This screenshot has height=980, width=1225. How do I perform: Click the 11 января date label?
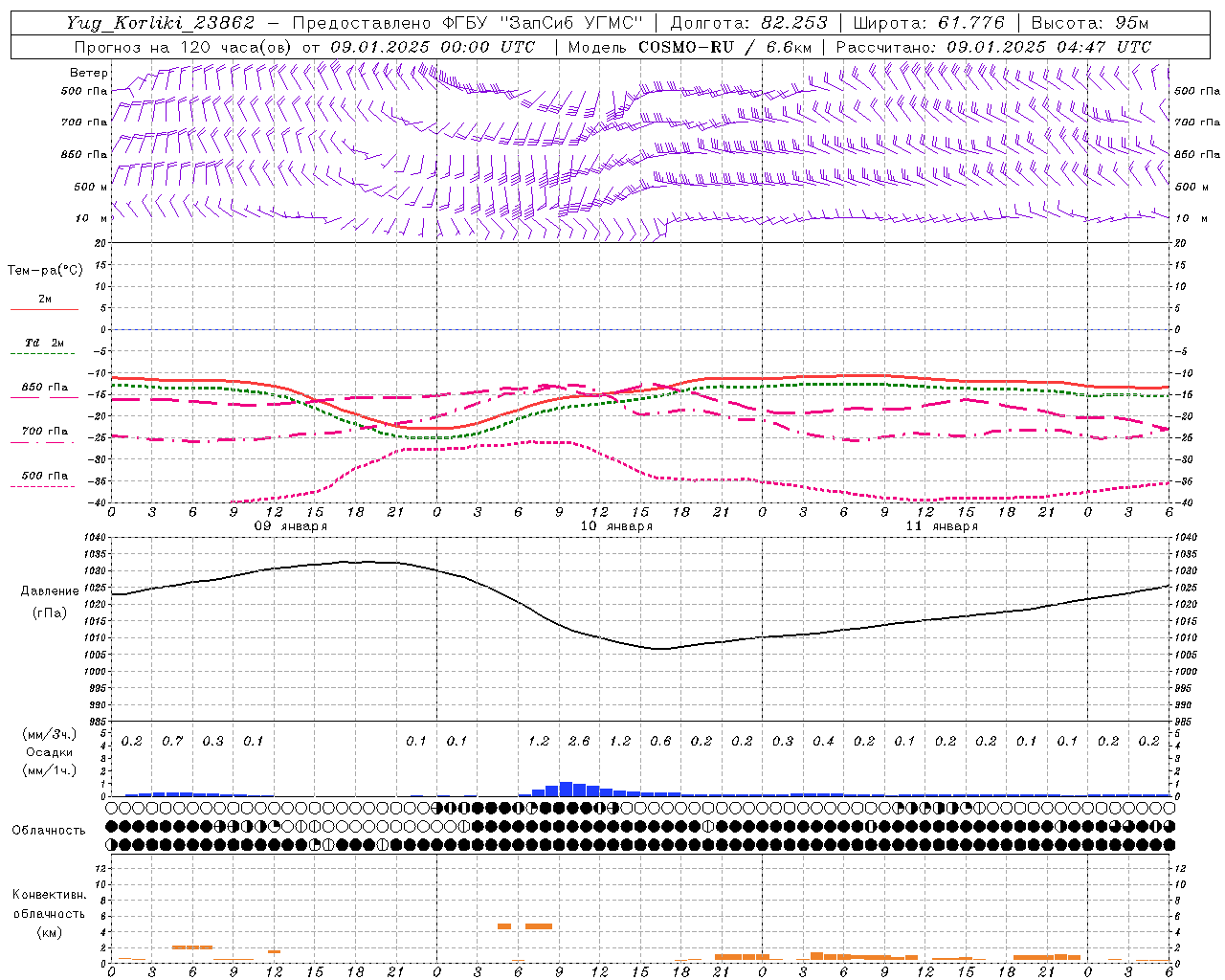(x=942, y=526)
